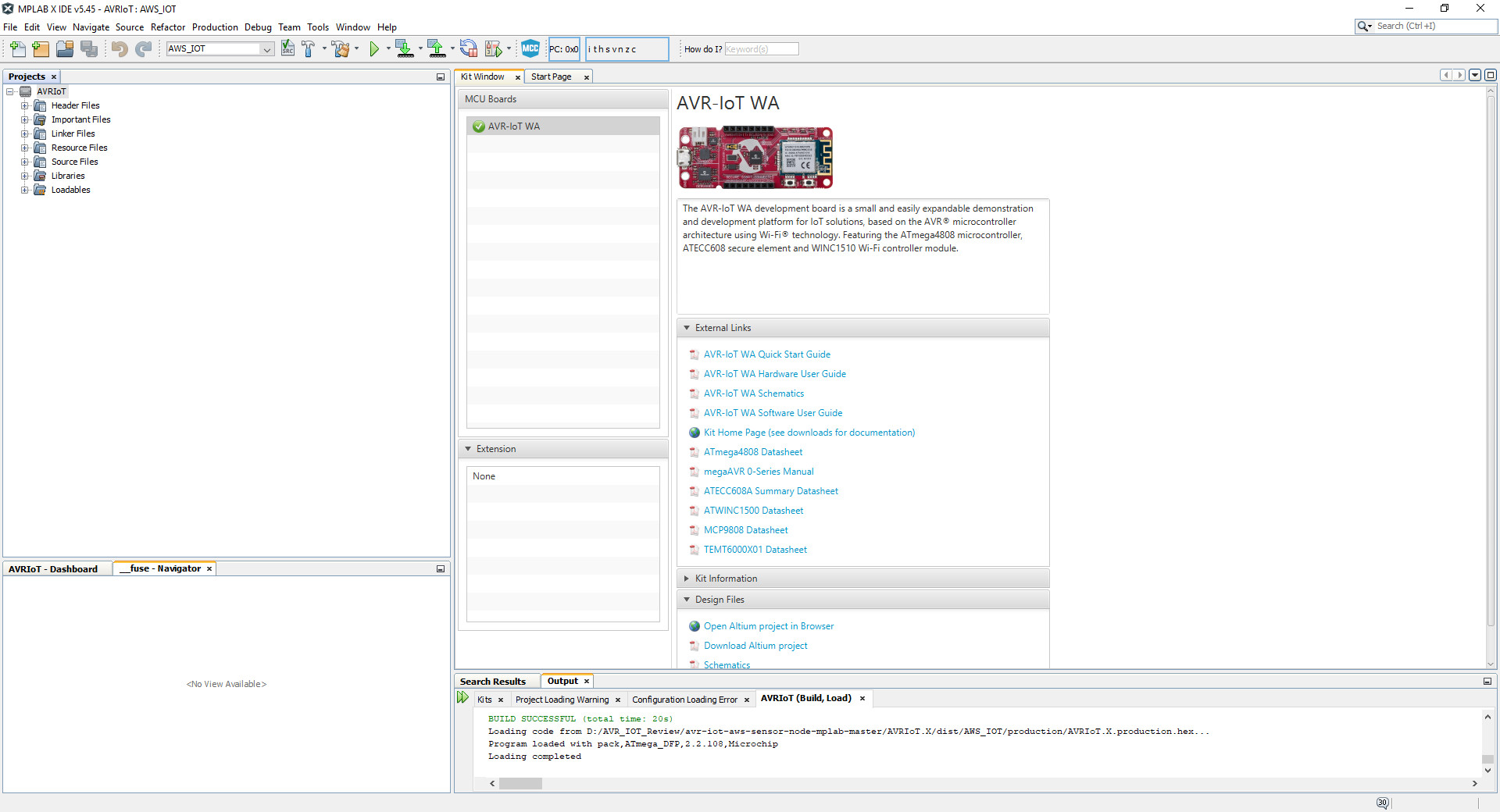Open the ATmega4808 Datasheet link
This screenshot has width=1500, height=812.
click(x=752, y=452)
